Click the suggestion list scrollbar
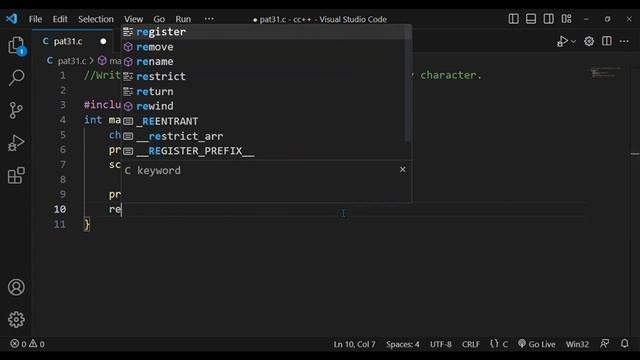Screen dimensions: 640x360 tap(408, 84)
